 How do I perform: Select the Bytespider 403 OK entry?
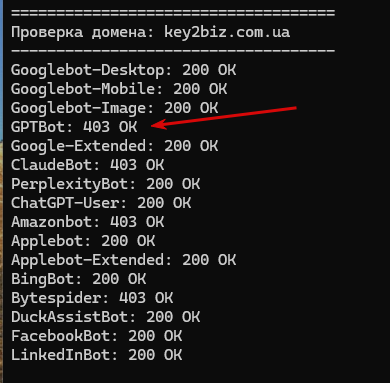click(92, 298)
